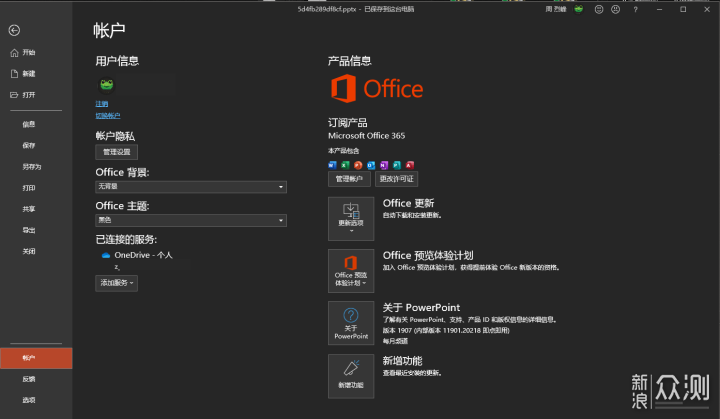Image resolution: width=720 pixels, height=419 pixels.
Task: Open 反馈 (Feedback) in the sidebar
Action: [x=29, y=379]
